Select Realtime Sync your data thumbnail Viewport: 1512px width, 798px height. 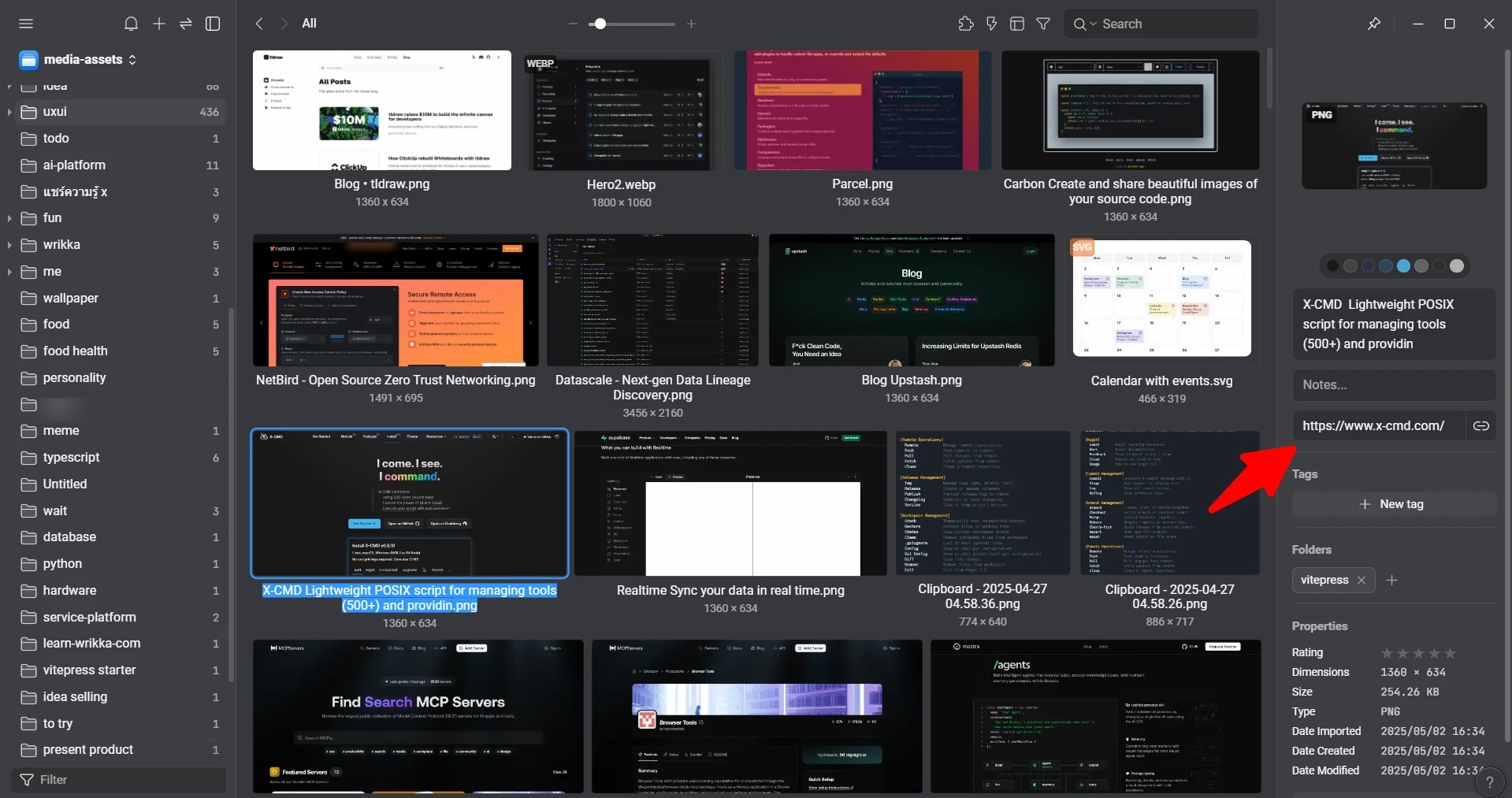(x=730, y=503)
